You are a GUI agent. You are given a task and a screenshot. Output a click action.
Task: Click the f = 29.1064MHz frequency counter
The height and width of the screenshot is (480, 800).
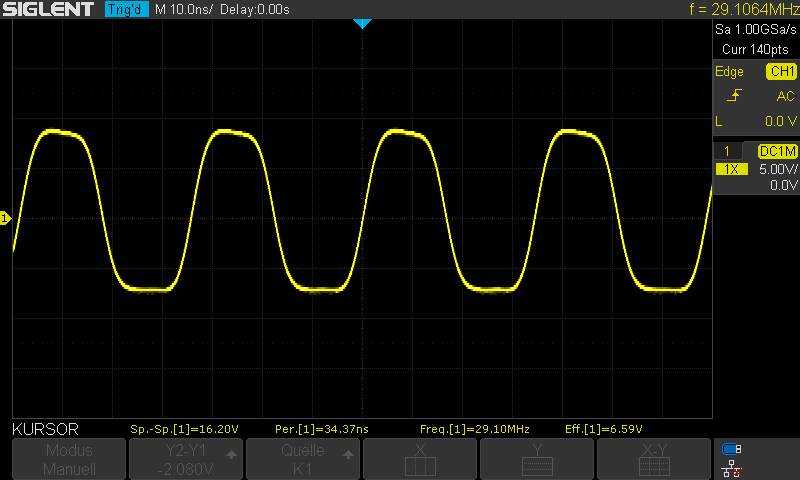click(744, 9)
